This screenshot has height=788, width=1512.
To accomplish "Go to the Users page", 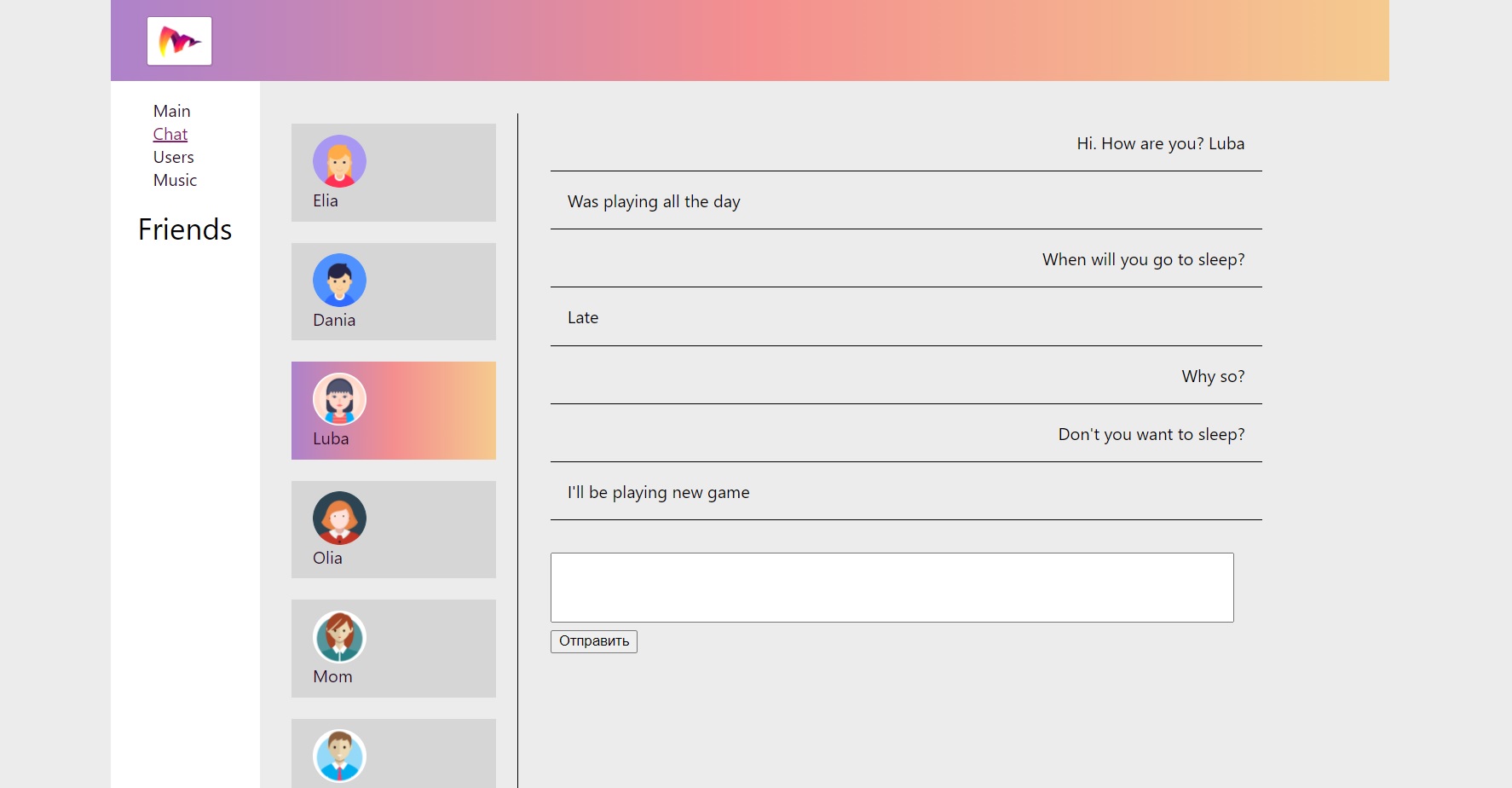I will (174, 157).
